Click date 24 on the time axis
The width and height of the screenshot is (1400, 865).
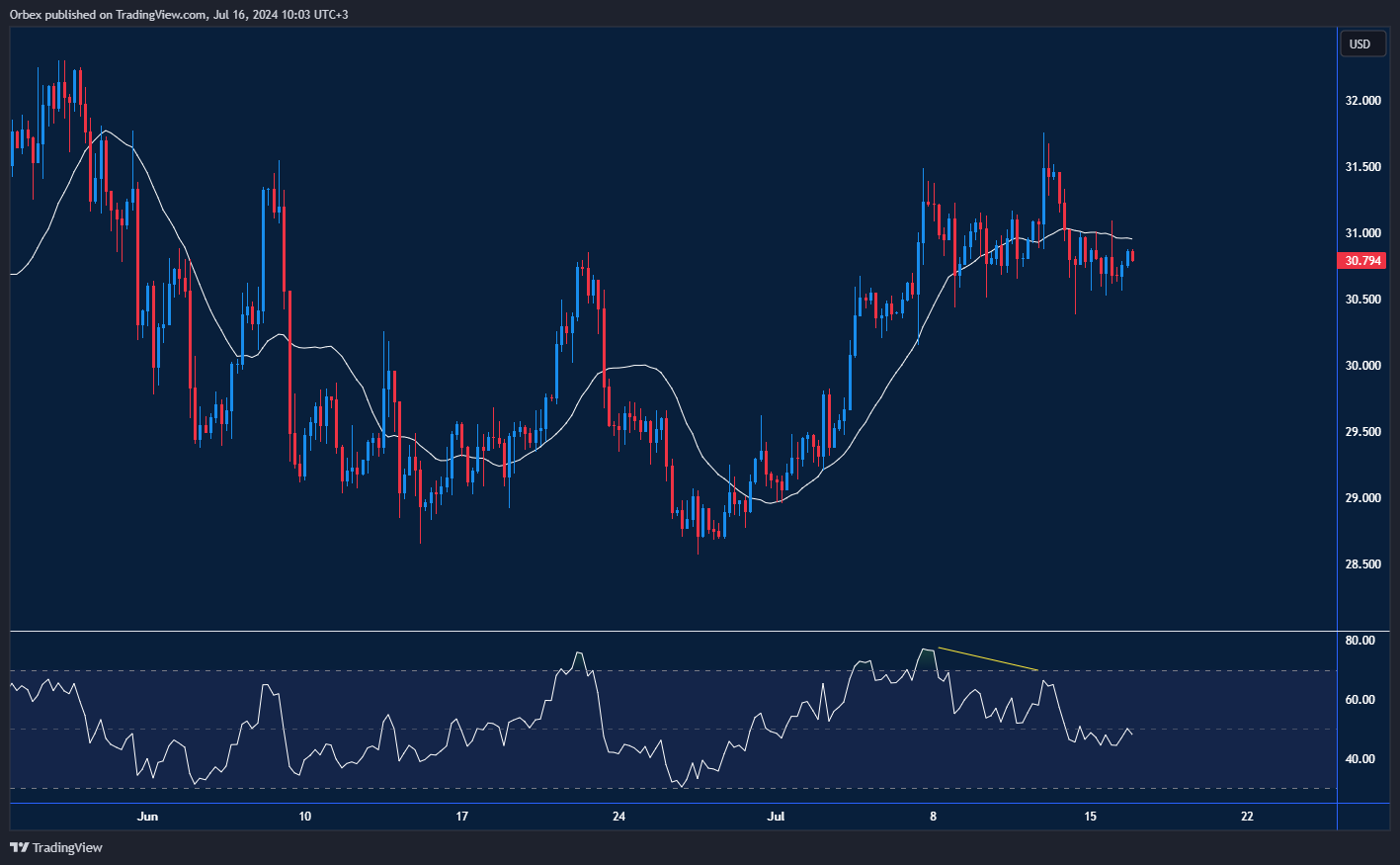[618, 817]
